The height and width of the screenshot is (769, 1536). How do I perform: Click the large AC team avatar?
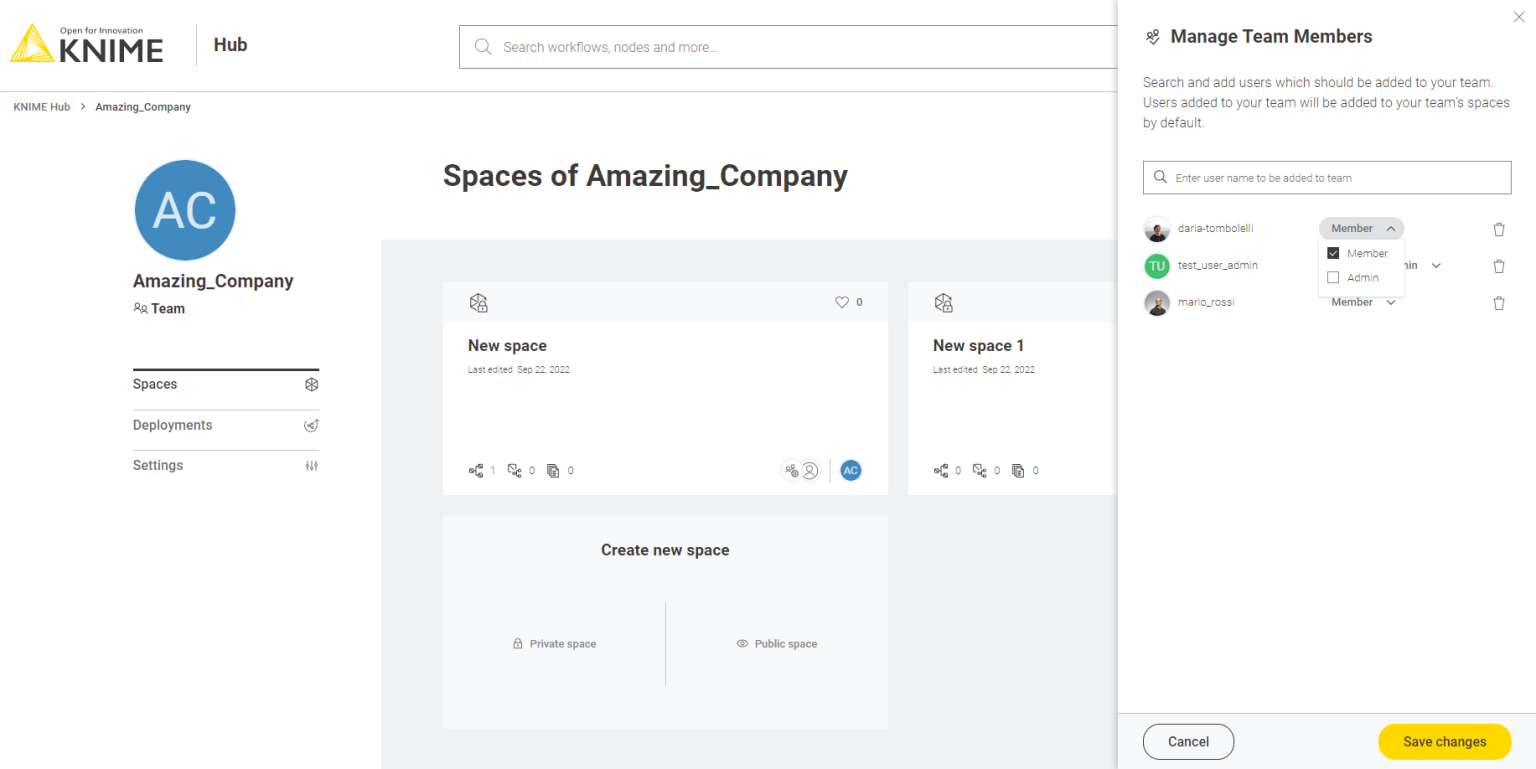coord(185,210)
